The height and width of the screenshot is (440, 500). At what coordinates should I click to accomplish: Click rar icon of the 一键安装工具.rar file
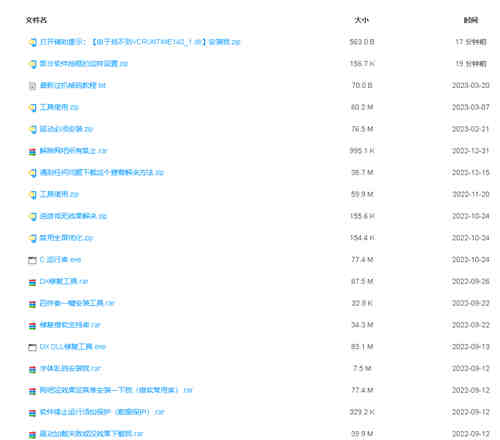[x=32, y=304]
